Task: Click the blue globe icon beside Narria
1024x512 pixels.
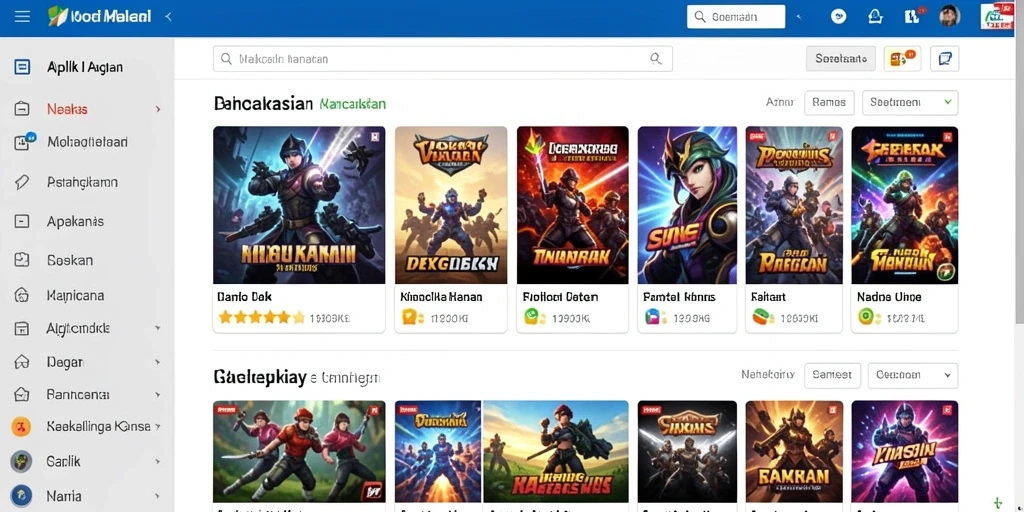Action: click(x=22, y=495)
